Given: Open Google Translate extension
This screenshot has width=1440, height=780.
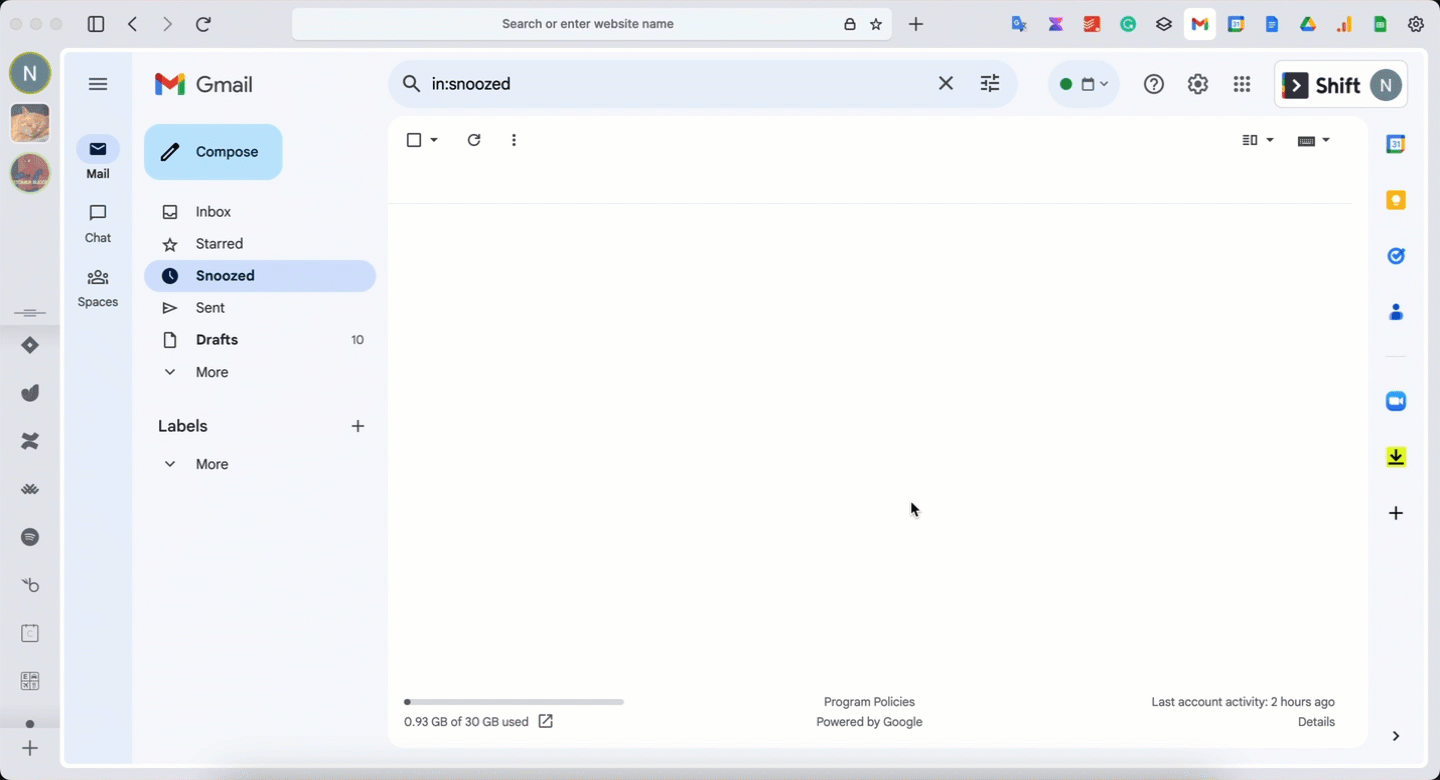Looking at the screenshot, I should point(1019,24).
